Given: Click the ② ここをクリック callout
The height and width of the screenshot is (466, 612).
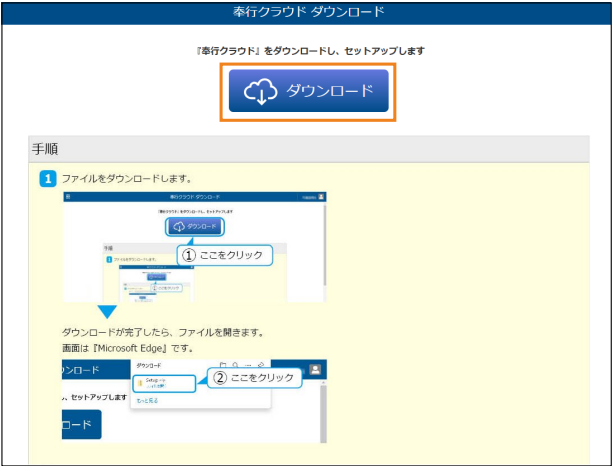Looking at the screenshot, I should coord(255,378).
